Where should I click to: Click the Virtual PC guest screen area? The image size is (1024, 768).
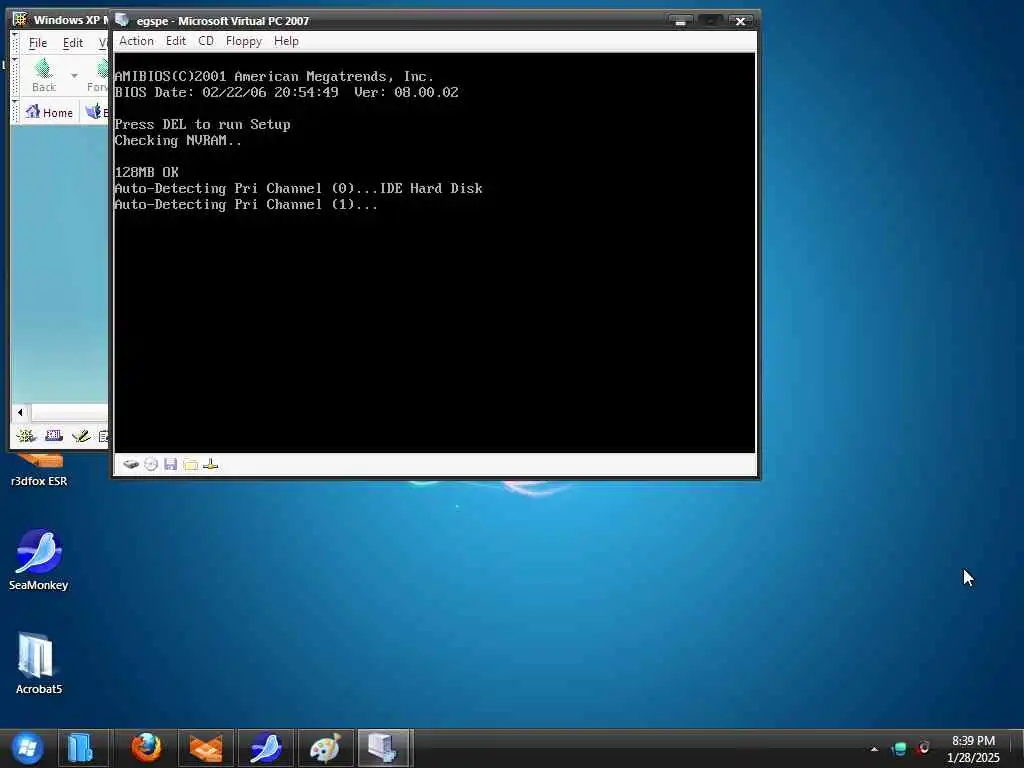coord(435,253)
